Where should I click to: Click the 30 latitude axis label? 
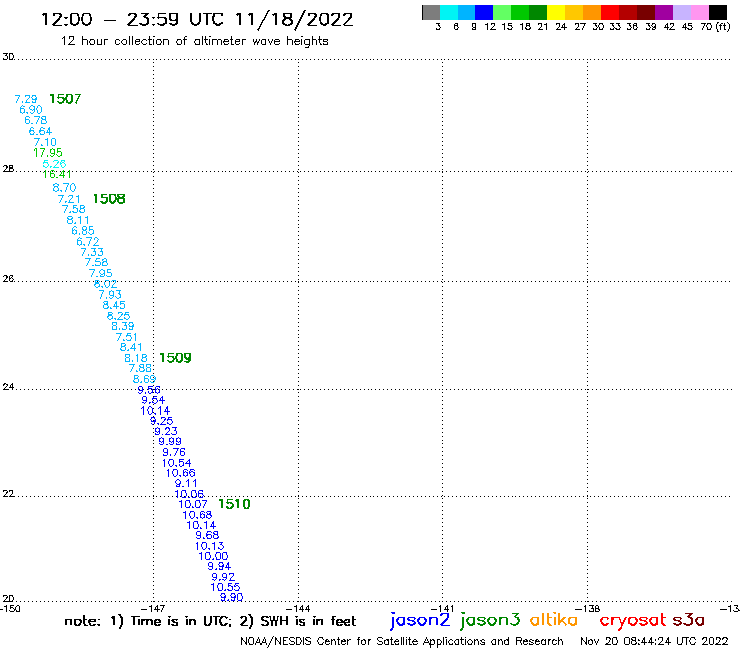point(8,57)
